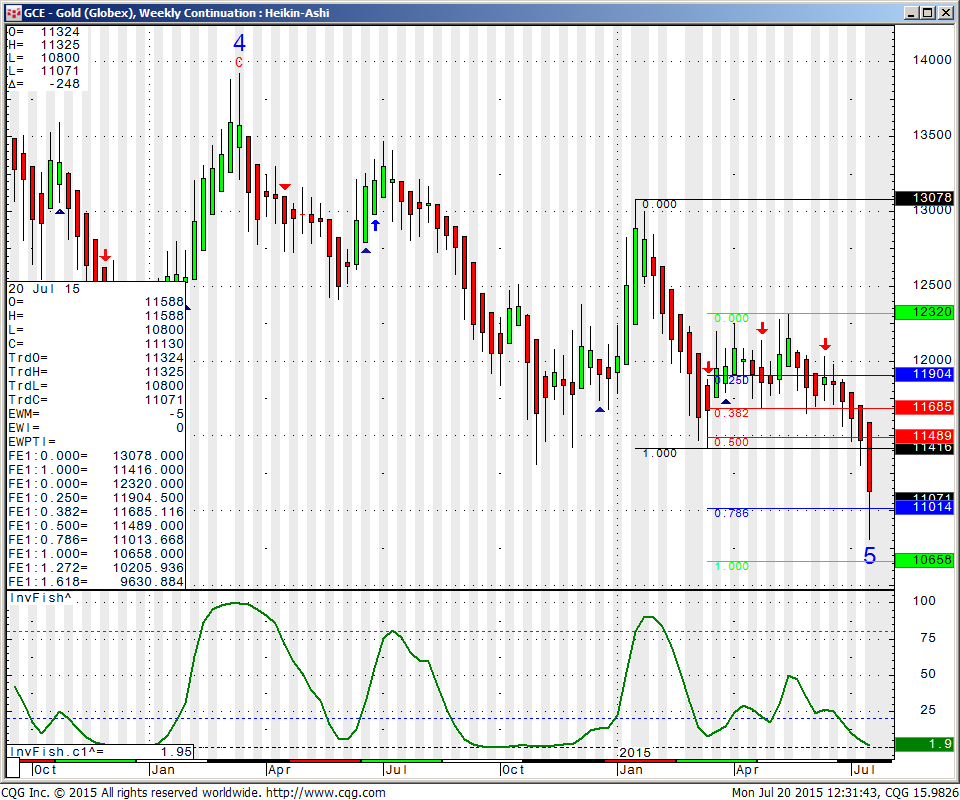
Task: Click the blue Elliott wave 5 label
Action: coord(869,556)
